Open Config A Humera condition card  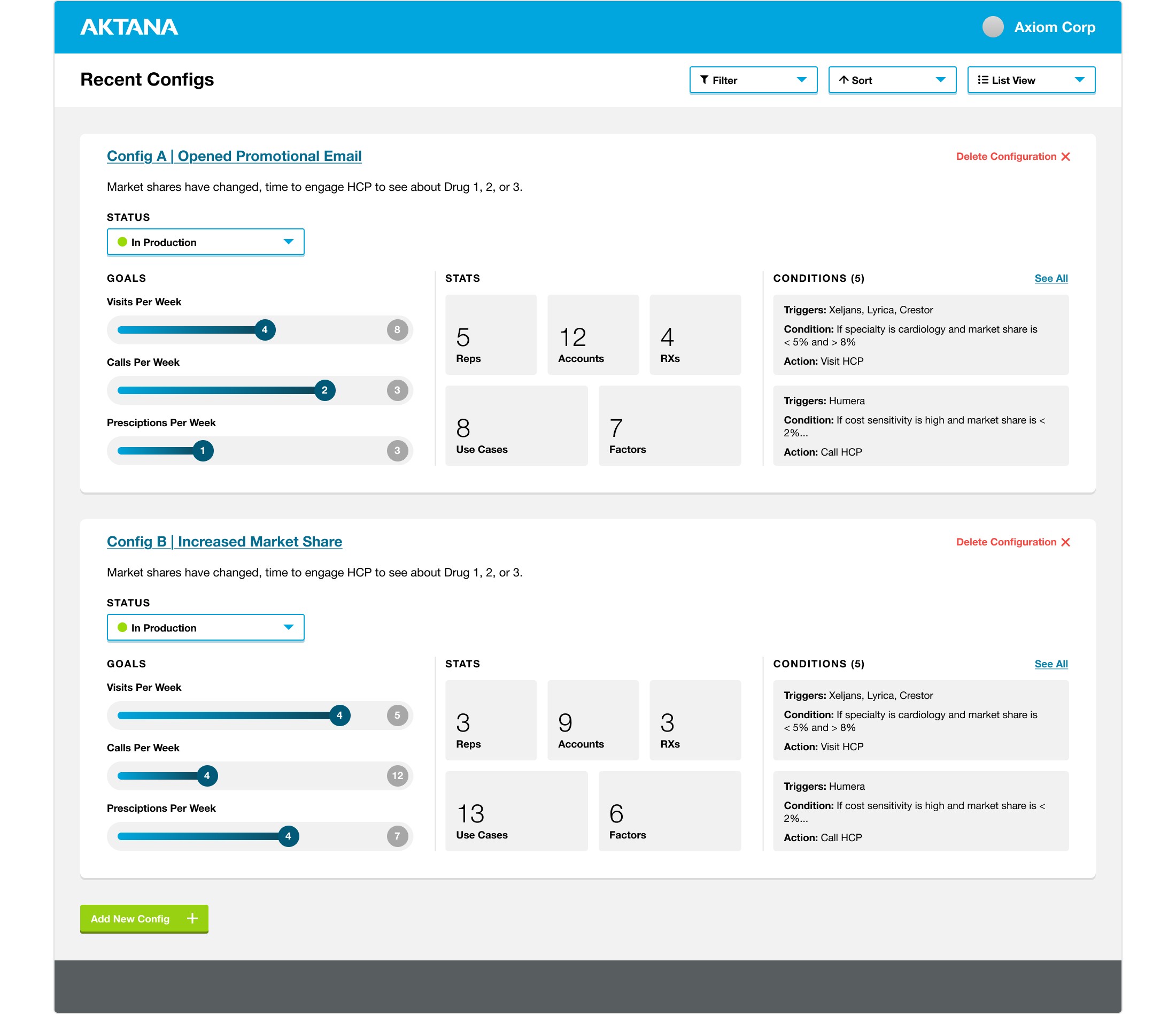coord(920,426)
